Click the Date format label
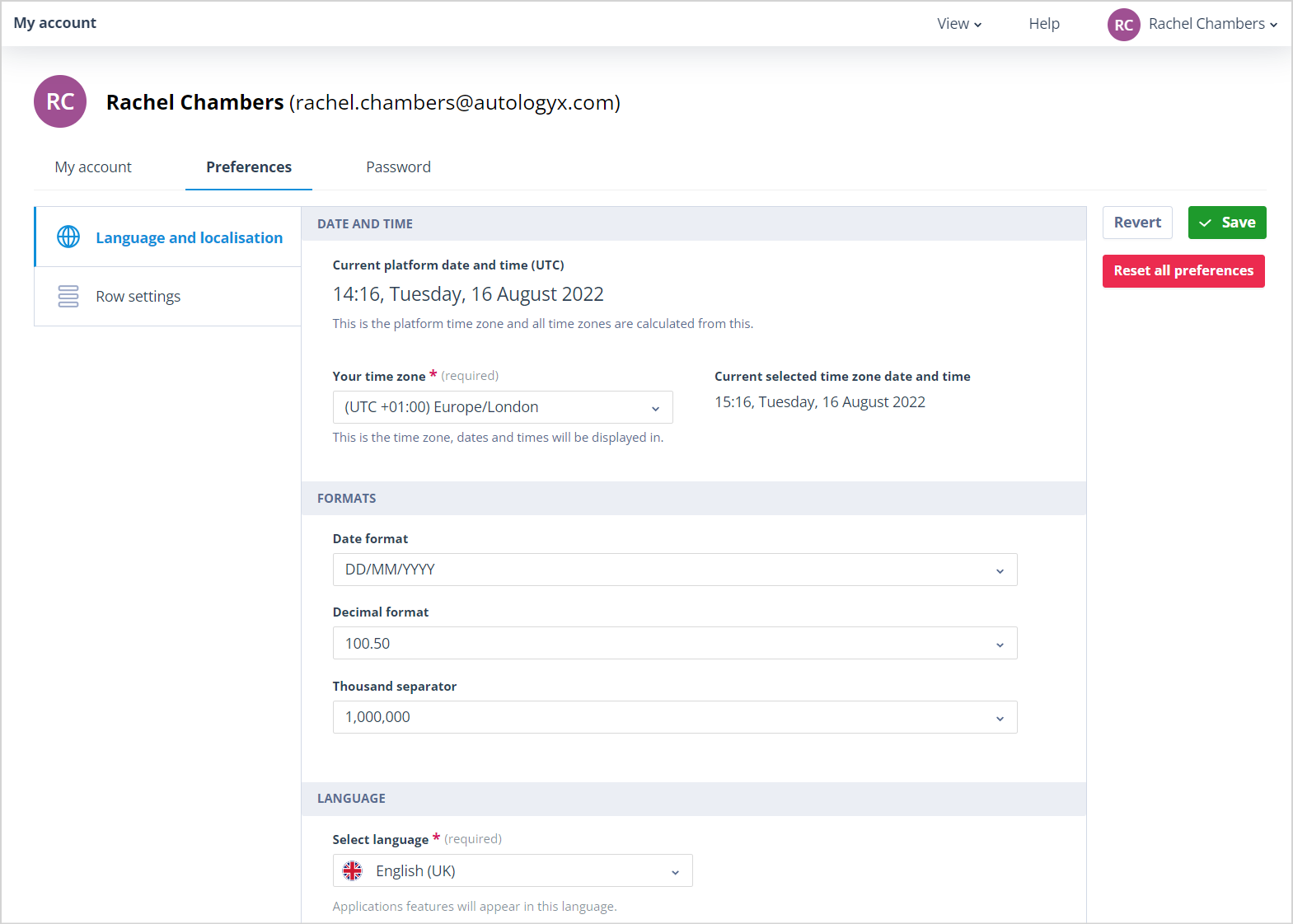Viewport: 1293px width, 924px height. click(370, 539)
